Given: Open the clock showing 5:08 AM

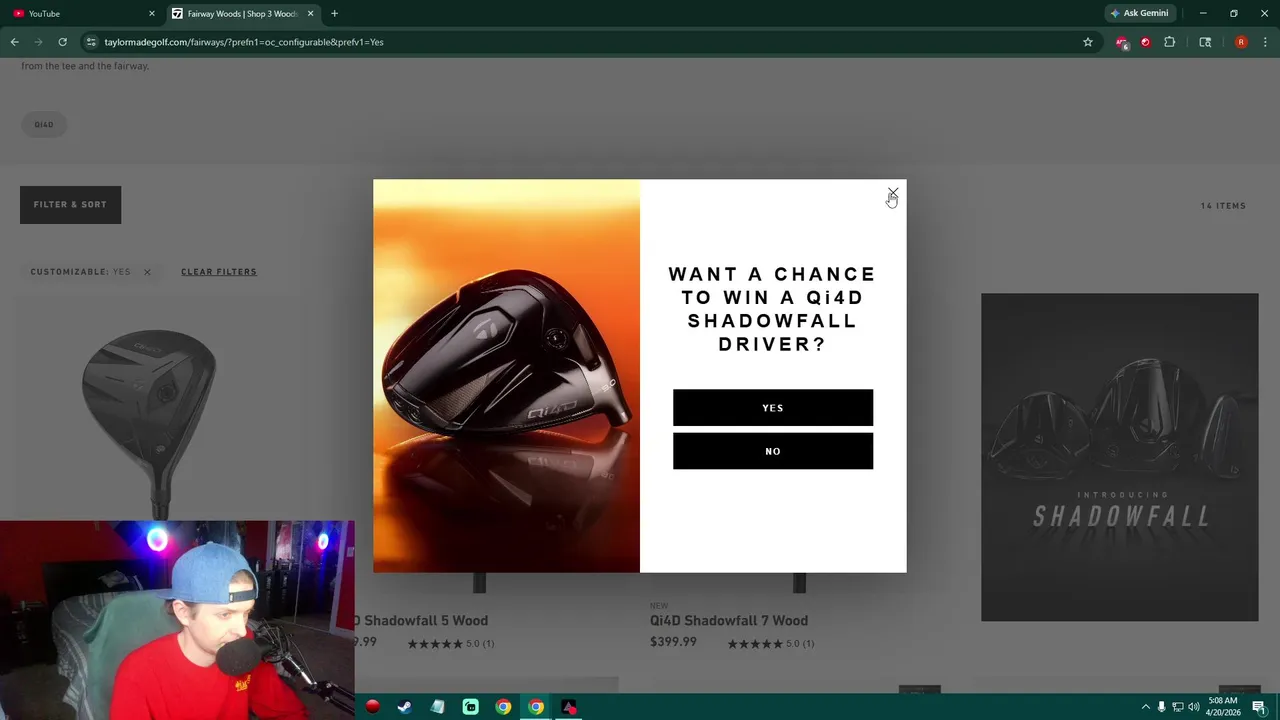Looking at the screenshot, I should tap(1222, 707).
